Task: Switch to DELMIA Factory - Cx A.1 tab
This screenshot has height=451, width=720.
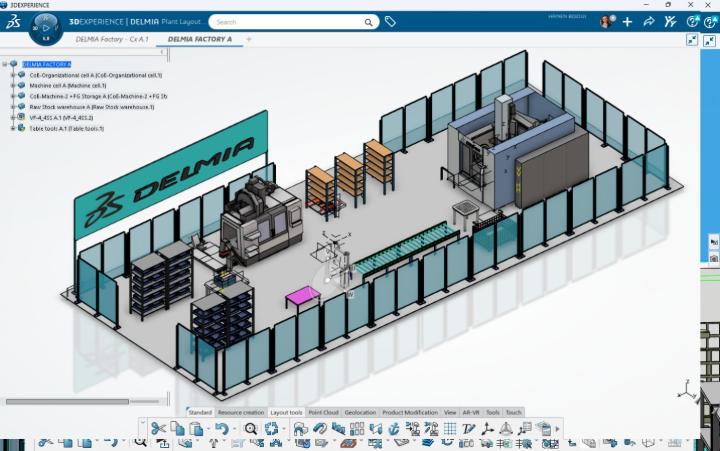Action: 112,39
